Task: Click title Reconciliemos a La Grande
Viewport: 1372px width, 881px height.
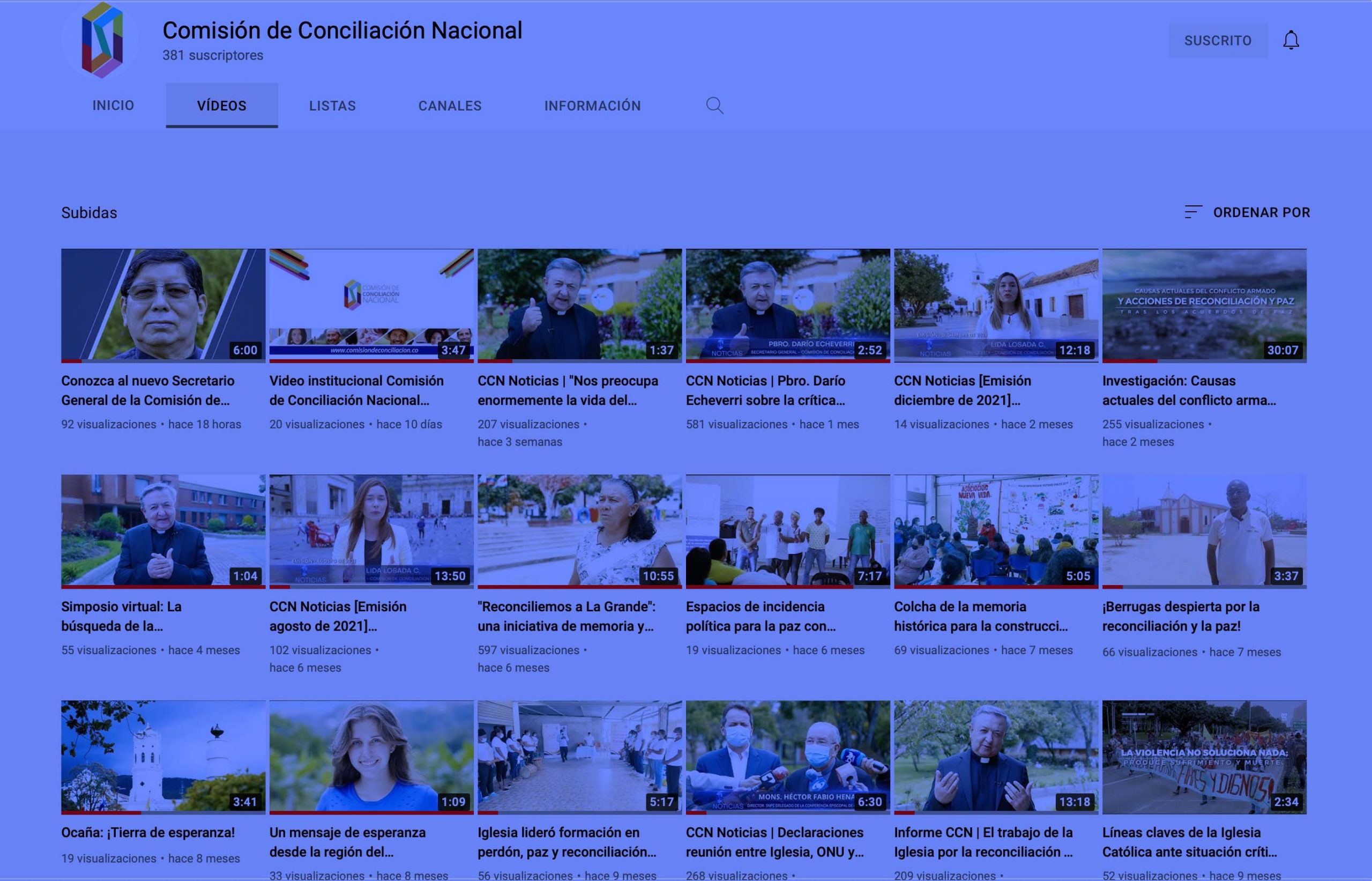Action: (x=566, y=617)
